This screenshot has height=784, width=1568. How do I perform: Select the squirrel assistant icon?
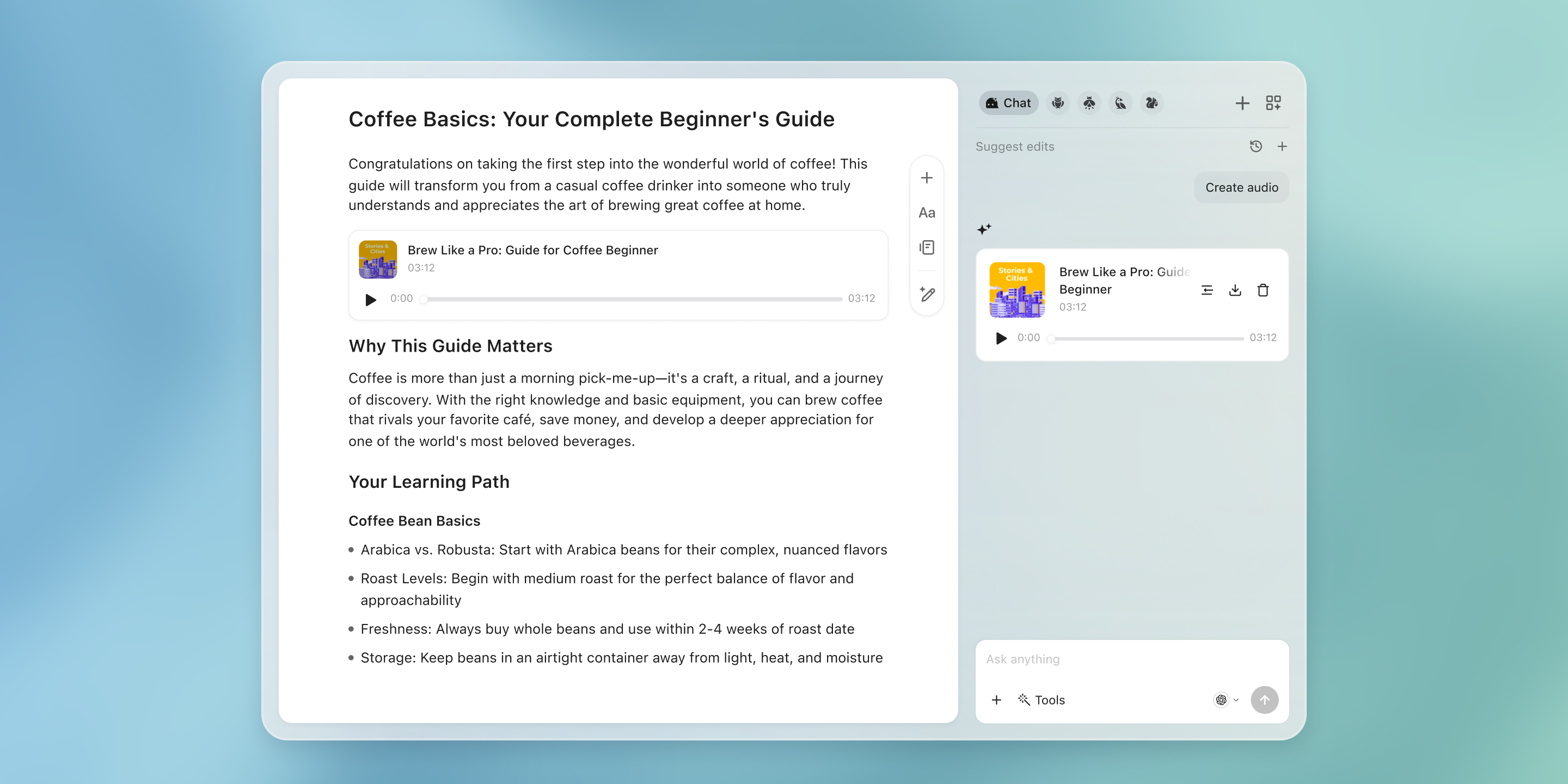click(1151, 103)
